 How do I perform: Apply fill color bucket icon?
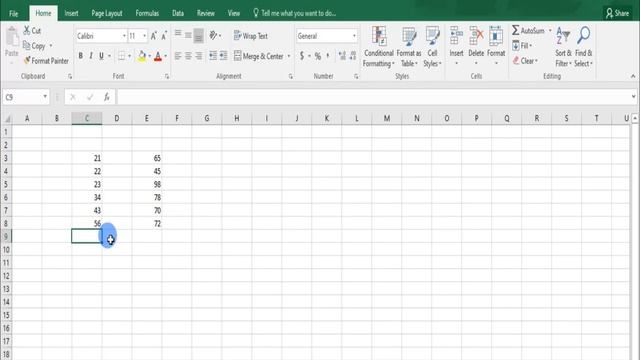coord(142,56)
